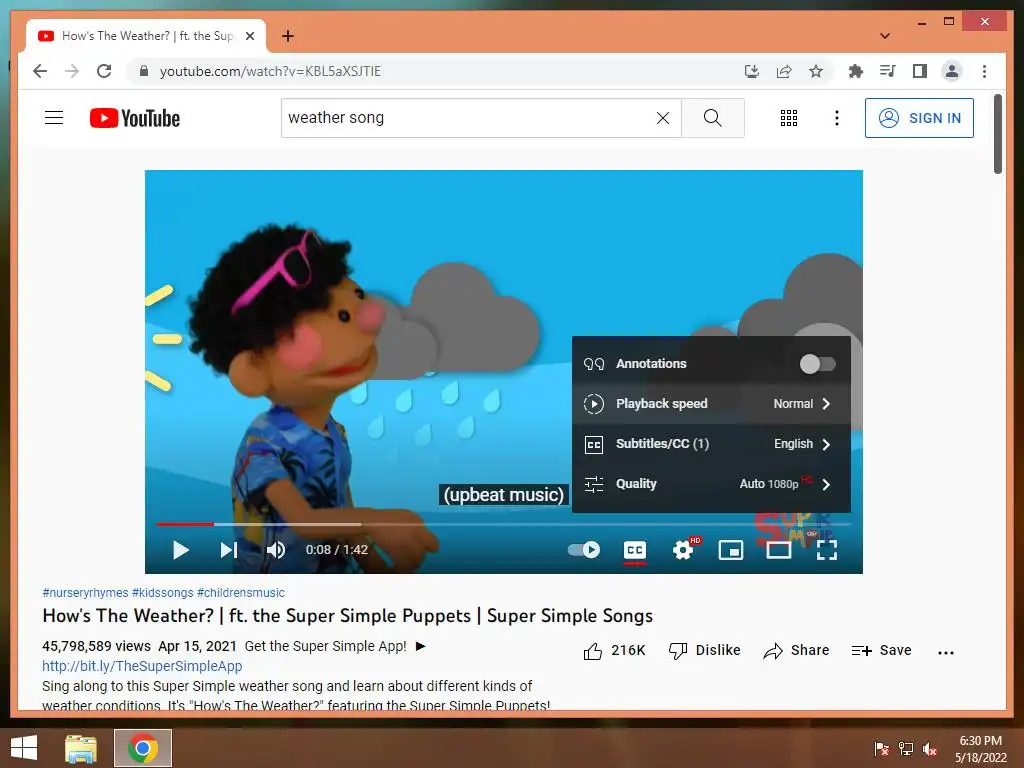Open Subtitles/CC submenu
The image size is (1024, 768).
(x=711, y=444)
